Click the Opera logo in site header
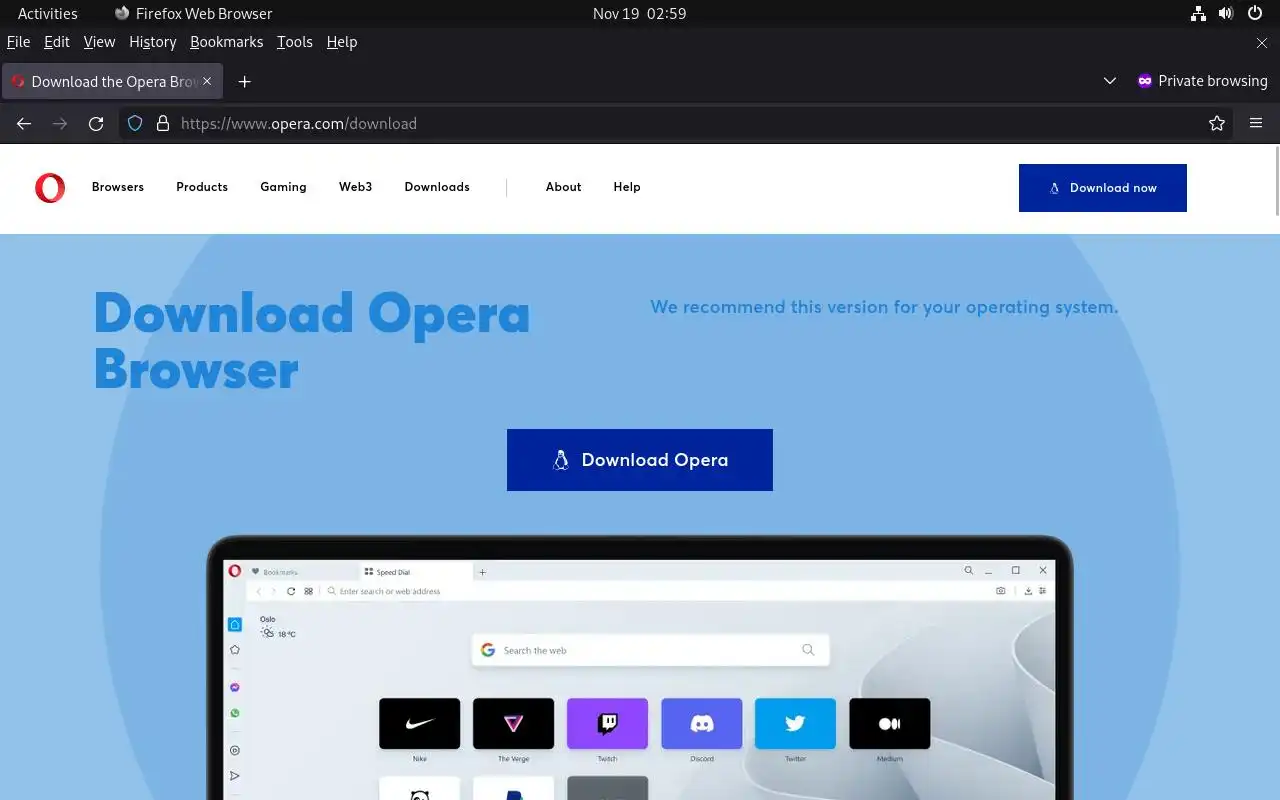 coord(50,187)
